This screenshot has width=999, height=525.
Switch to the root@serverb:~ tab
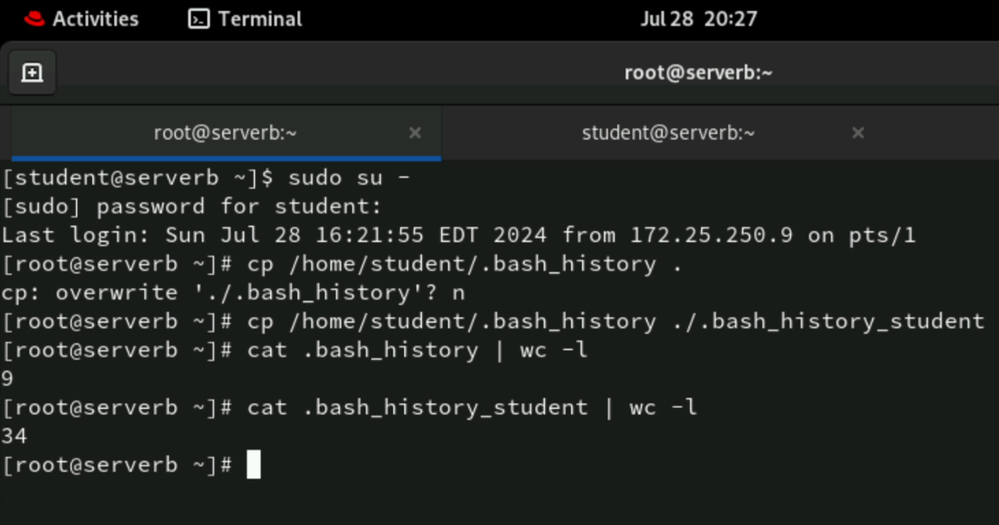[224, 133]
